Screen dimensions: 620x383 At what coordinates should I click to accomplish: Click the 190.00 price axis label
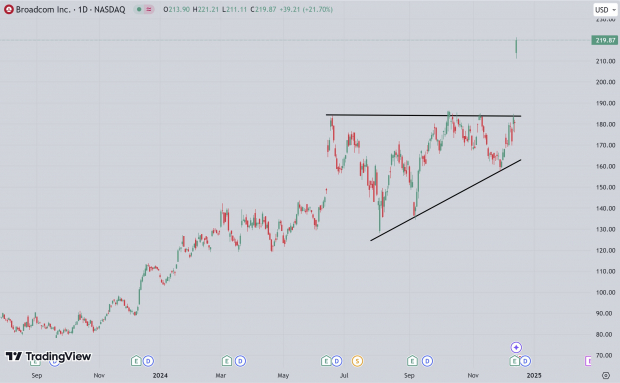(x=605, y=103)
